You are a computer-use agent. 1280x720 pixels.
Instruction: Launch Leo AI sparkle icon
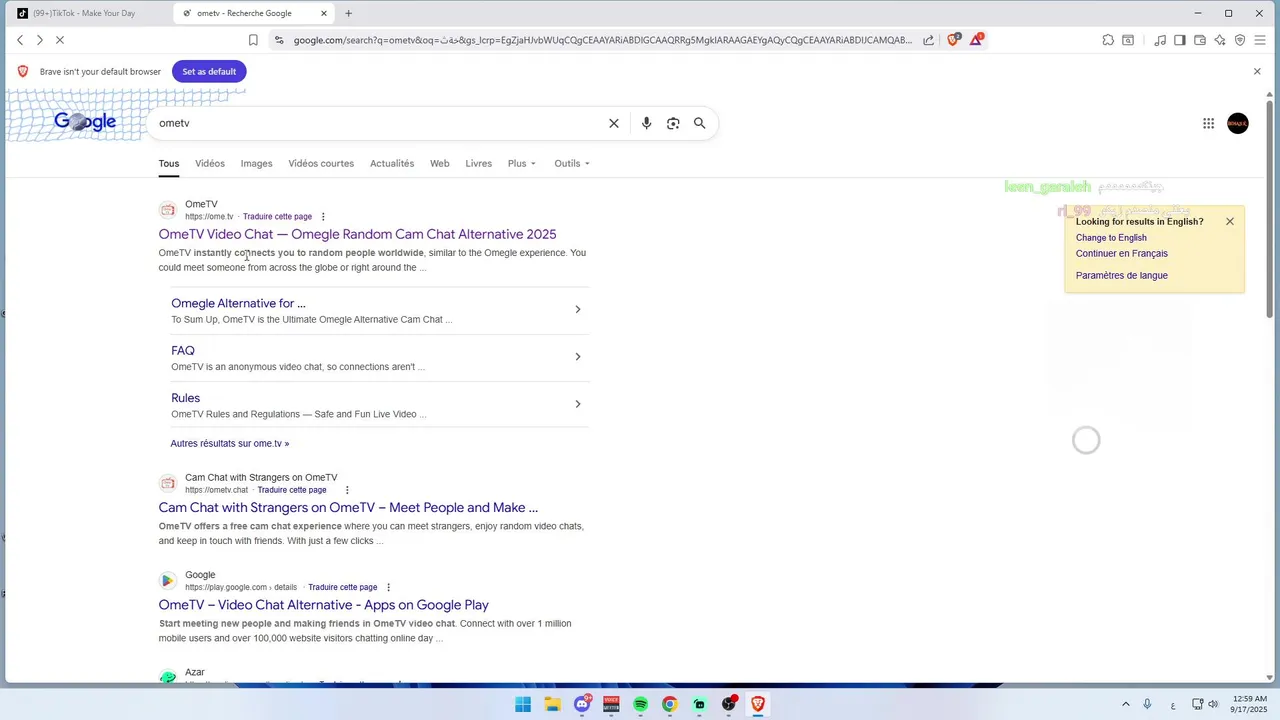tap(1220, 40)
